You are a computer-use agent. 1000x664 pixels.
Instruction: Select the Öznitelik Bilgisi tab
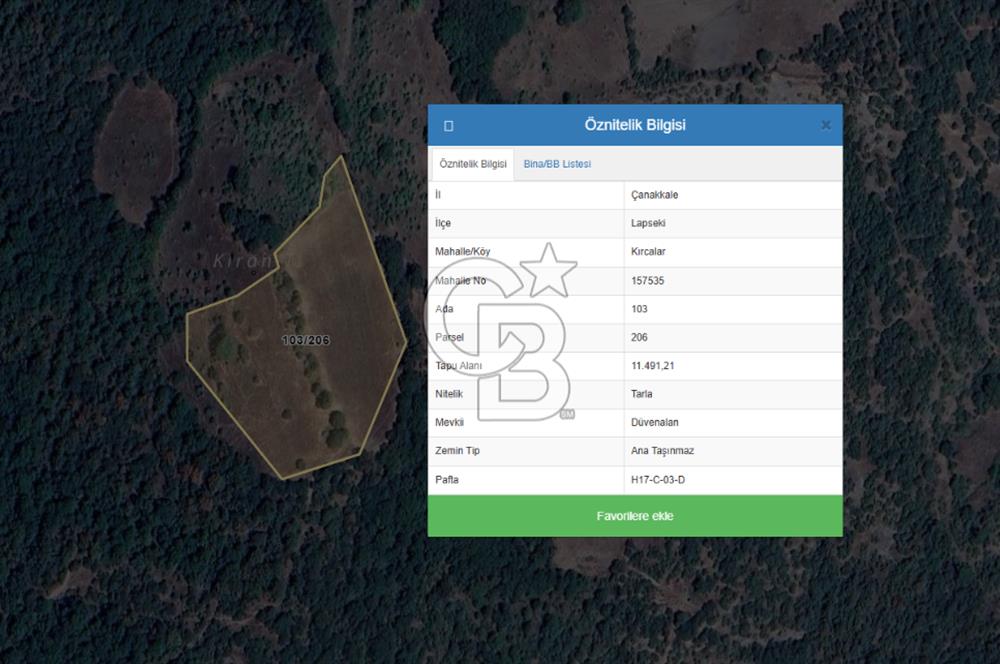pos(473,164)
